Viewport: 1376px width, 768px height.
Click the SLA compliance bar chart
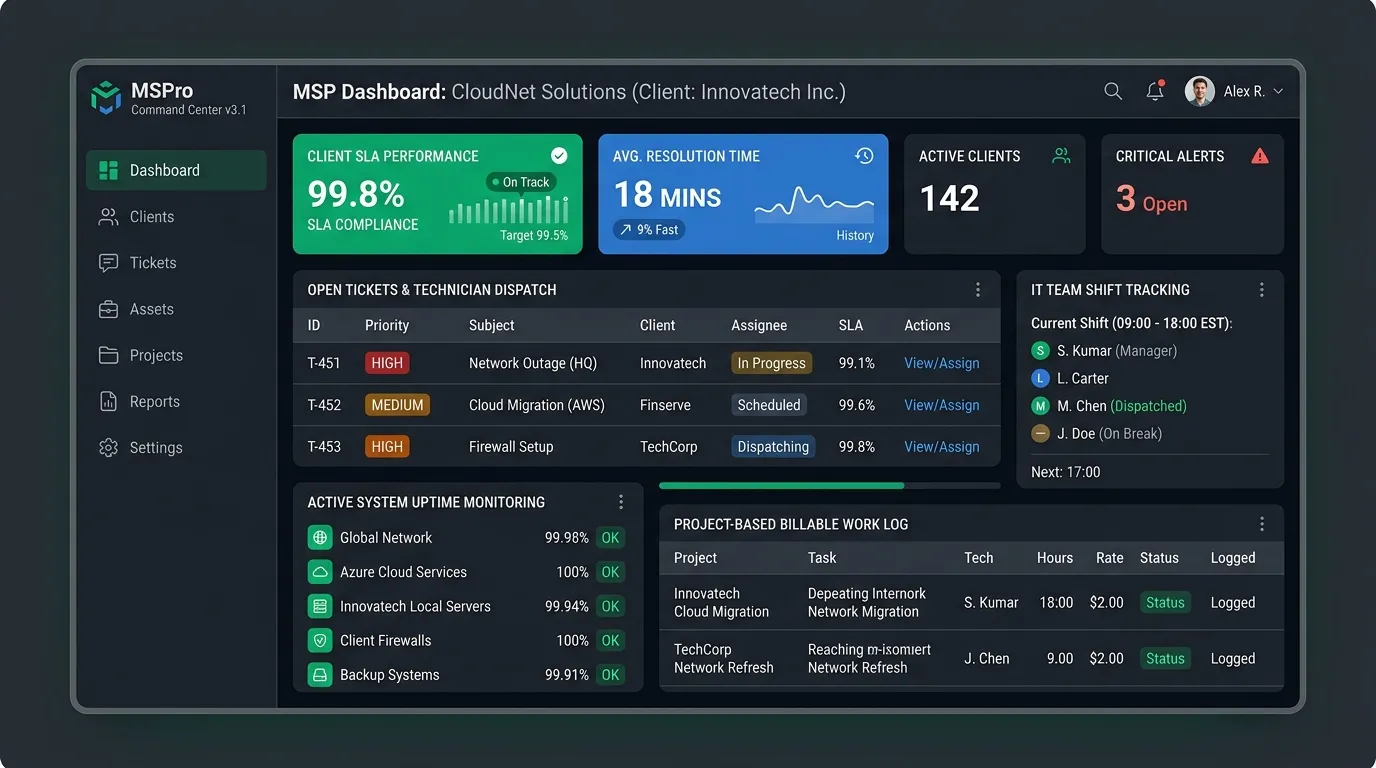tap(509, 209)
